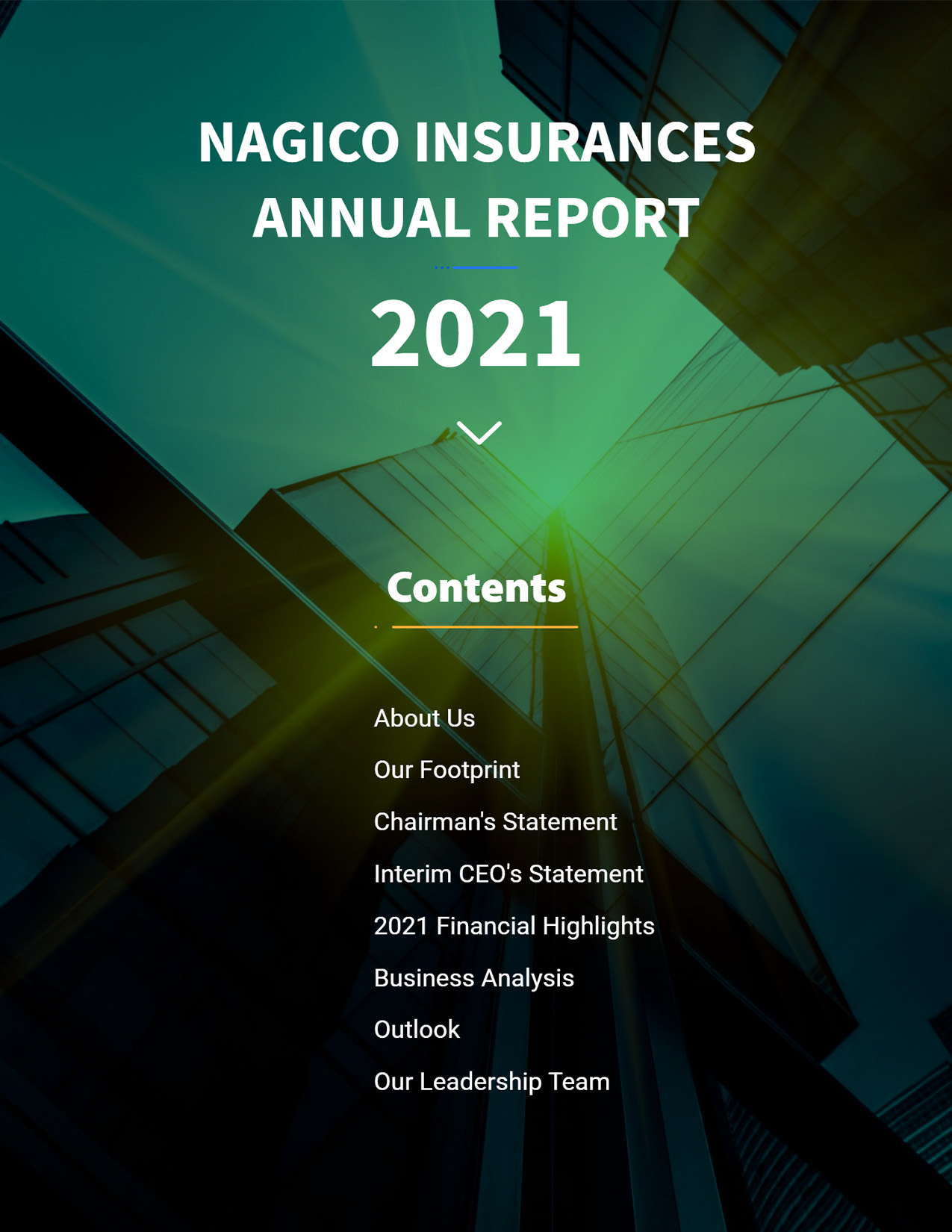Go to Our Footprint section

pos(447,770)
